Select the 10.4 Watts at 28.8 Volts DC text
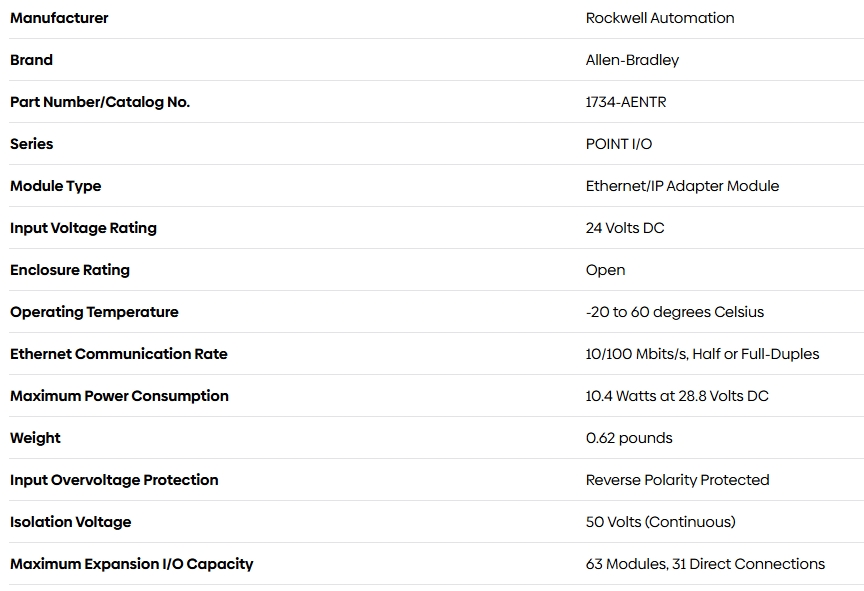 677,396
